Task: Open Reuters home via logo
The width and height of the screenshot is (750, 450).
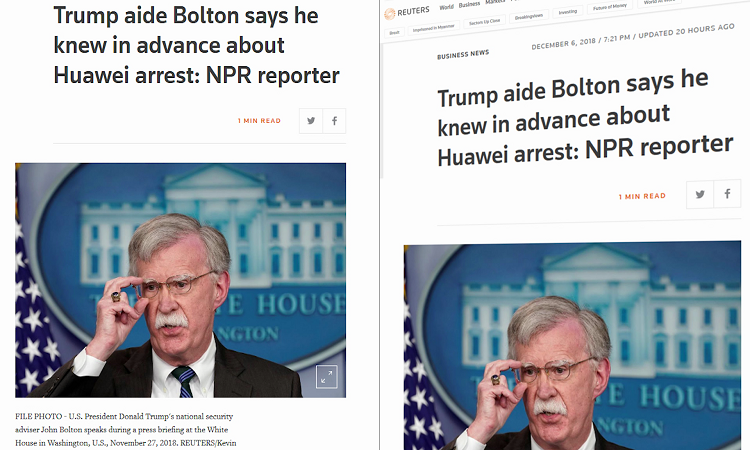Action: point(407,12)
